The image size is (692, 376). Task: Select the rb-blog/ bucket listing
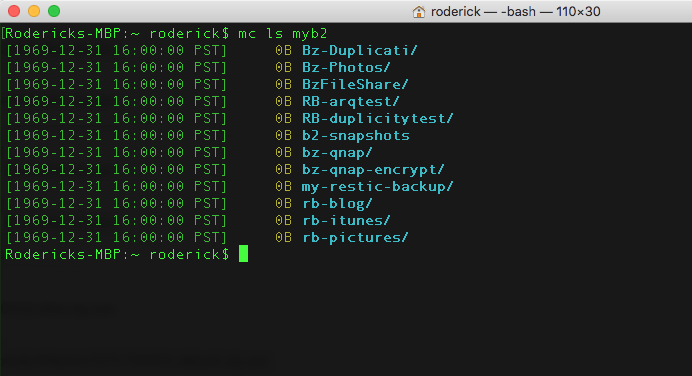click(x=337, y=203)
